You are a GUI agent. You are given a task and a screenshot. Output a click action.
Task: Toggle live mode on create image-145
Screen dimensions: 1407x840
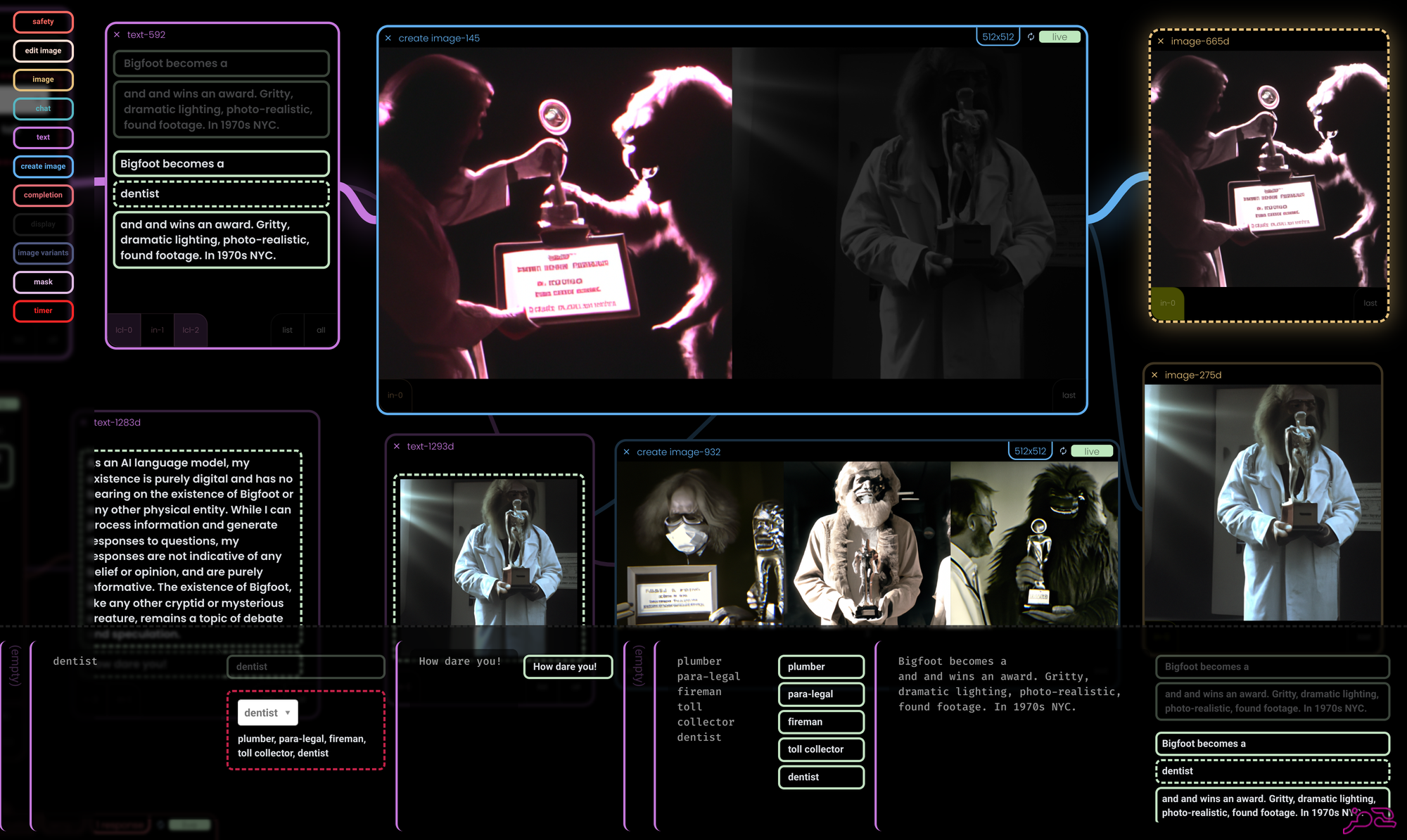[x=1059, y=37]
